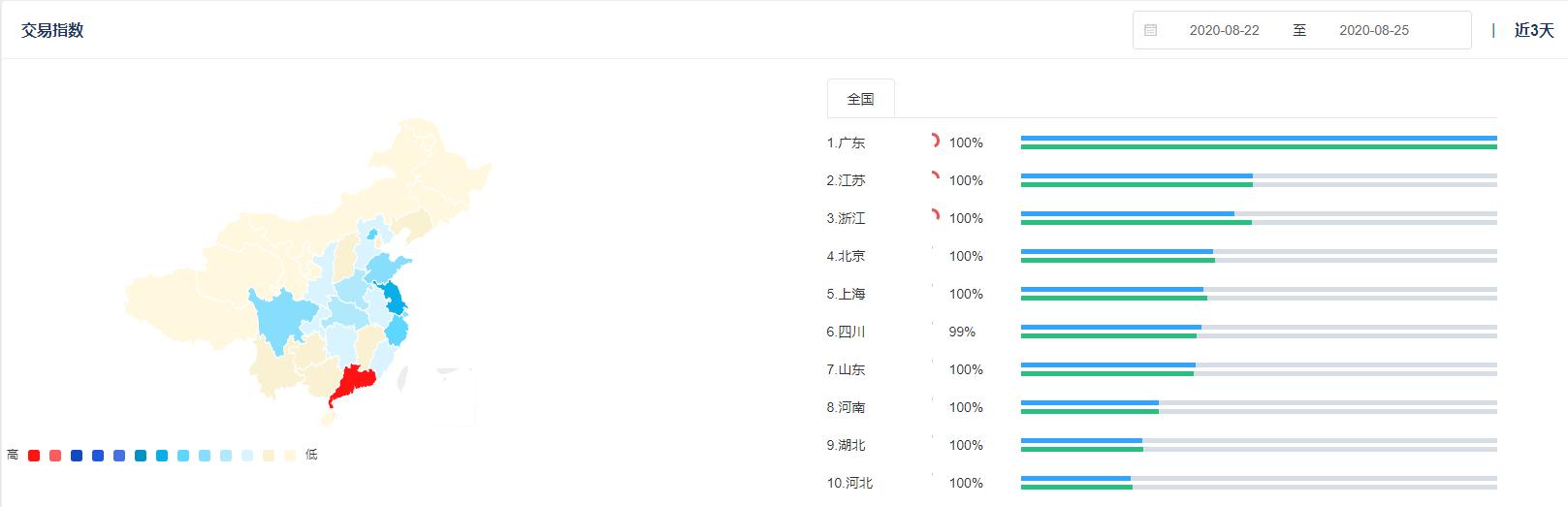Click the blue bar for 上海
The width and height of the screenshot is (1568, 507).
1111,289
